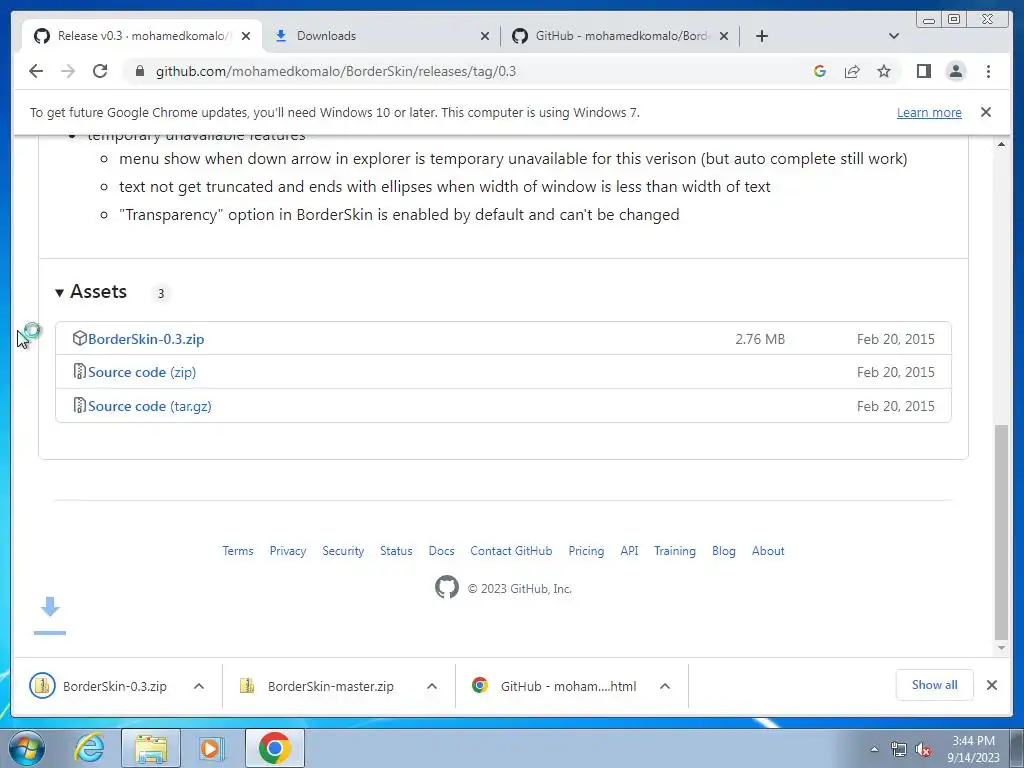
Task: Click Chrome icon in the taskbar
Action: pyautogui.click(x=275, y=748)
